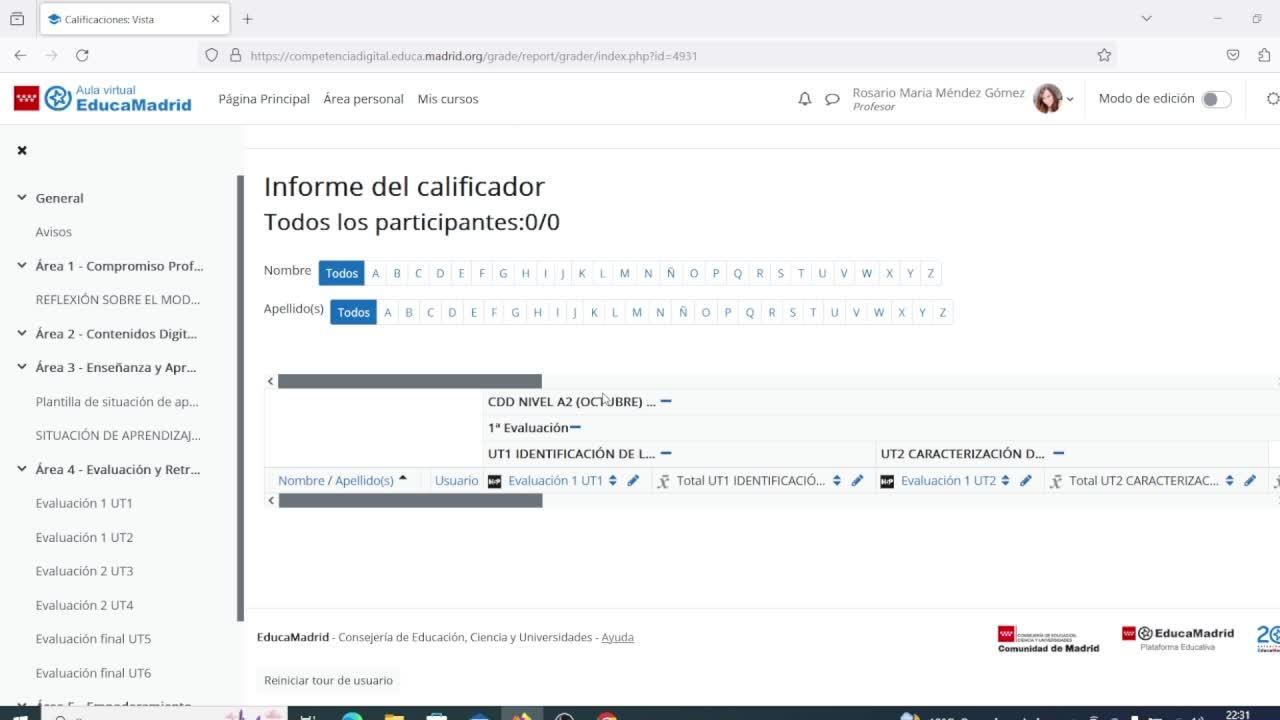The width and height of the screenshot is (1280, 720).
Task: Open SITUACIÓN DE APRENDIZAJ... item
Action: click(118, 436)
